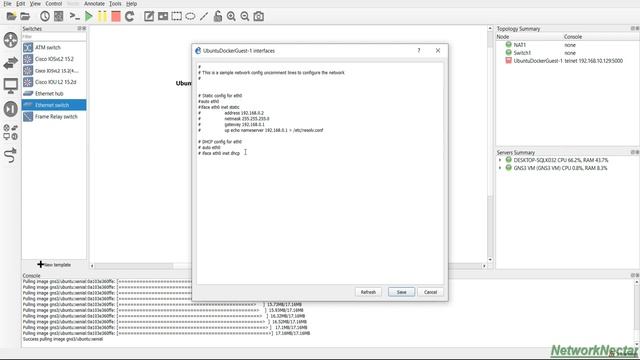This screenshot has height=360, width=640.
Task: Open the Tools menu
Action: pos(115,4)
